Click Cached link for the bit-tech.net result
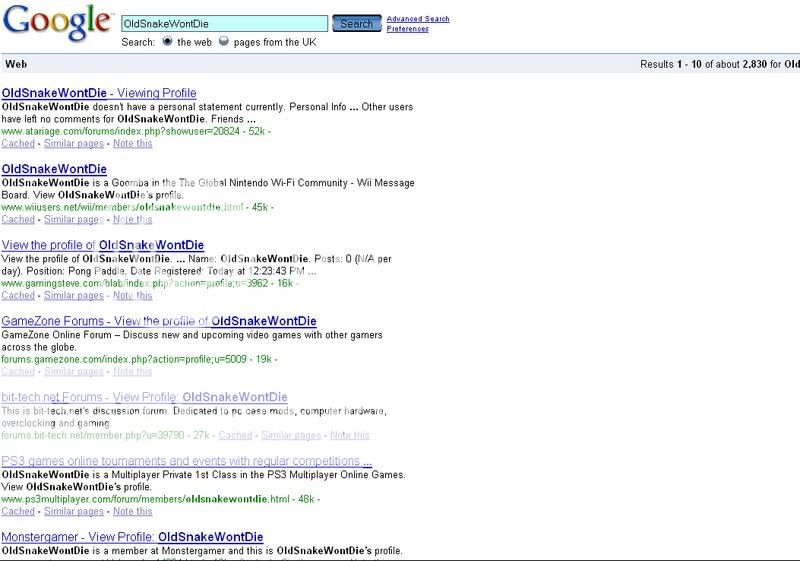This screenshot has height=561, width=800. 235,435
